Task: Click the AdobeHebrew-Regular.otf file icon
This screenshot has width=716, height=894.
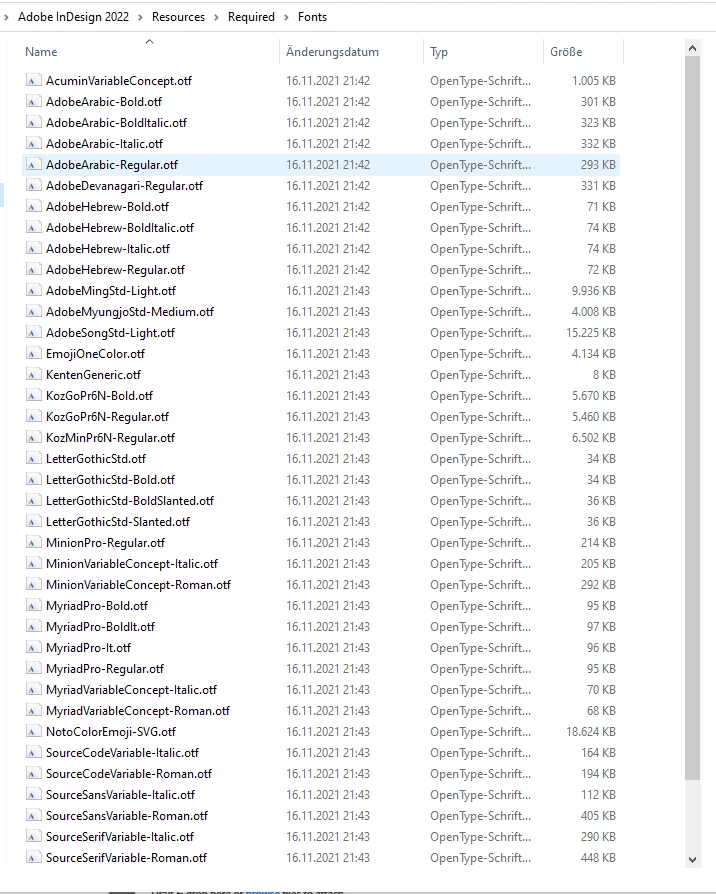Action: click(33, 270)
